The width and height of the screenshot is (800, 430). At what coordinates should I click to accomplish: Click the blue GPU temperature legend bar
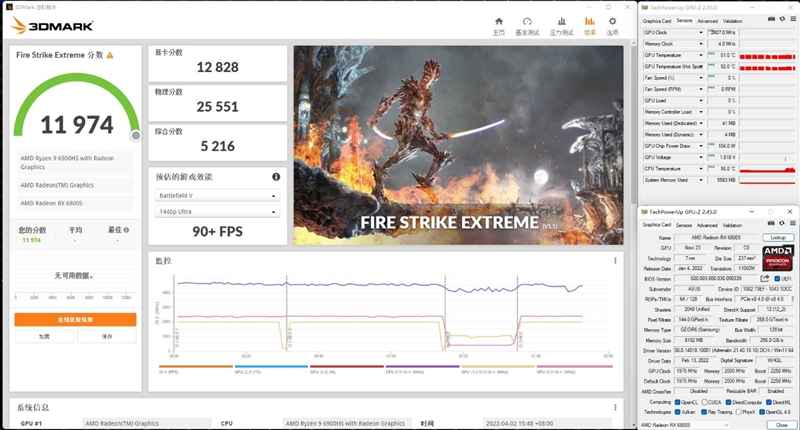pos(271,366)
